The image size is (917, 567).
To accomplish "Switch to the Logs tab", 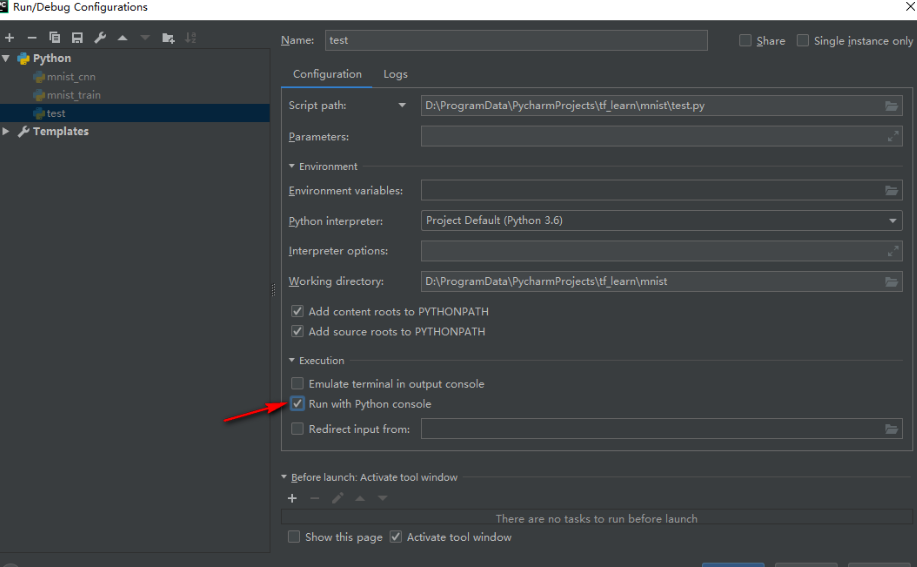I will pyautogui.click(x=395, y=74).
